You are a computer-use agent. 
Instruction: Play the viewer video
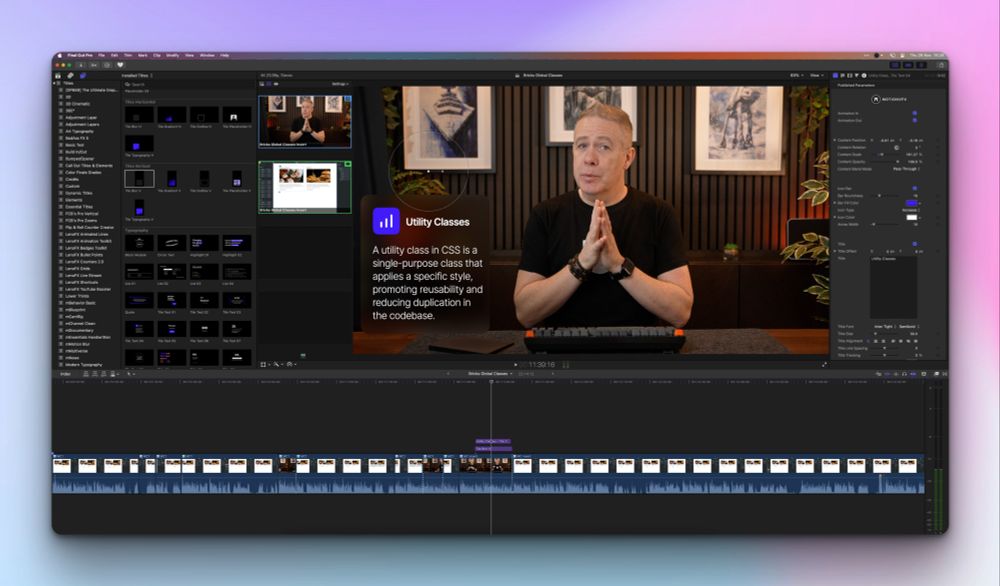pos(515,365)
